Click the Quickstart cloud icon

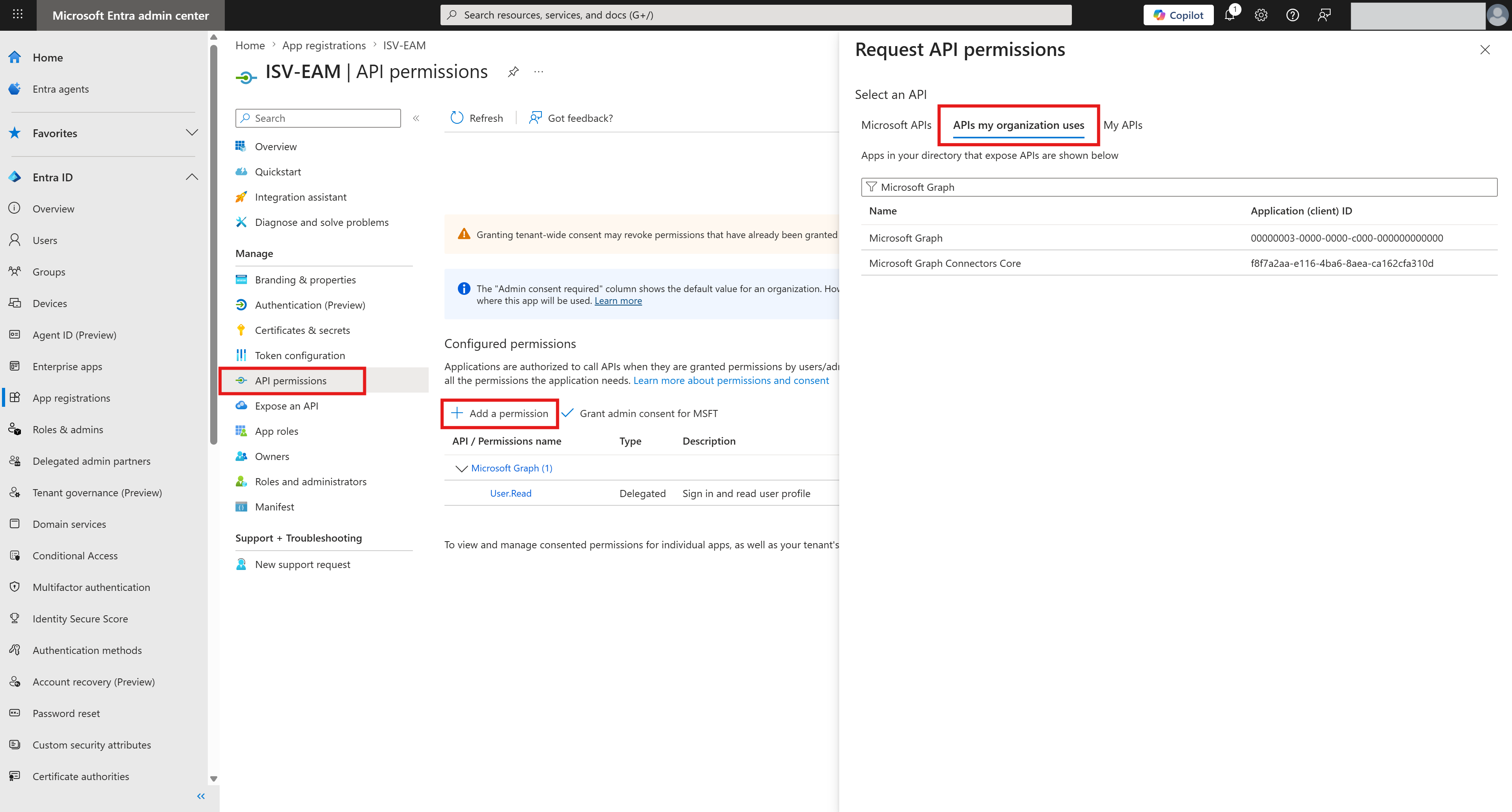[x=241, y=171]
